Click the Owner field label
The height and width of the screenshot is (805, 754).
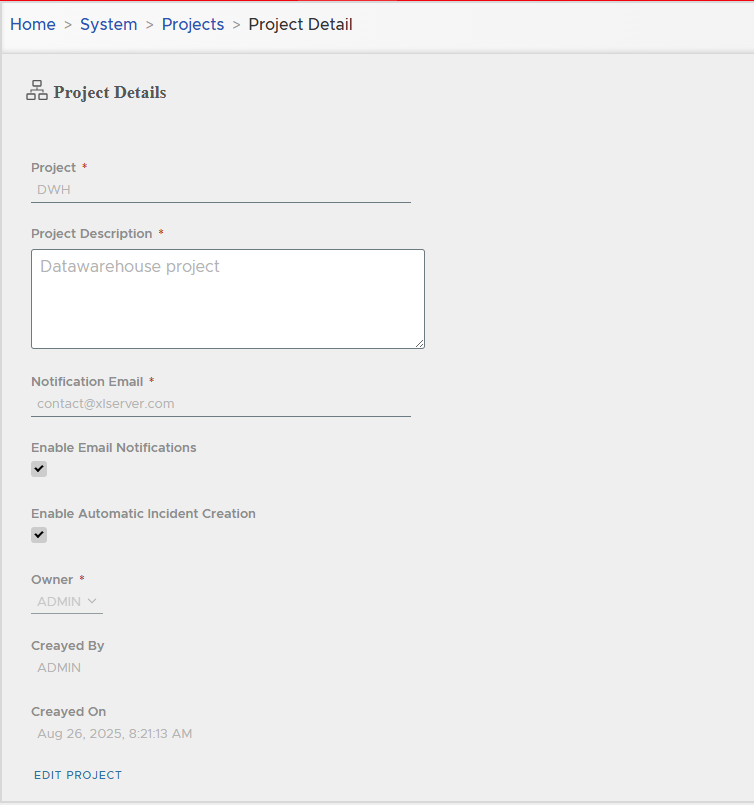[x=52, y=580]
